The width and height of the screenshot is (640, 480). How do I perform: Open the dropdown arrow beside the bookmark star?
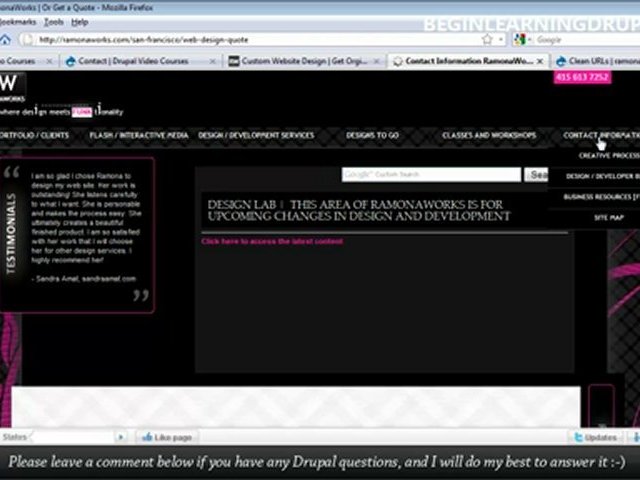[500, 40]
